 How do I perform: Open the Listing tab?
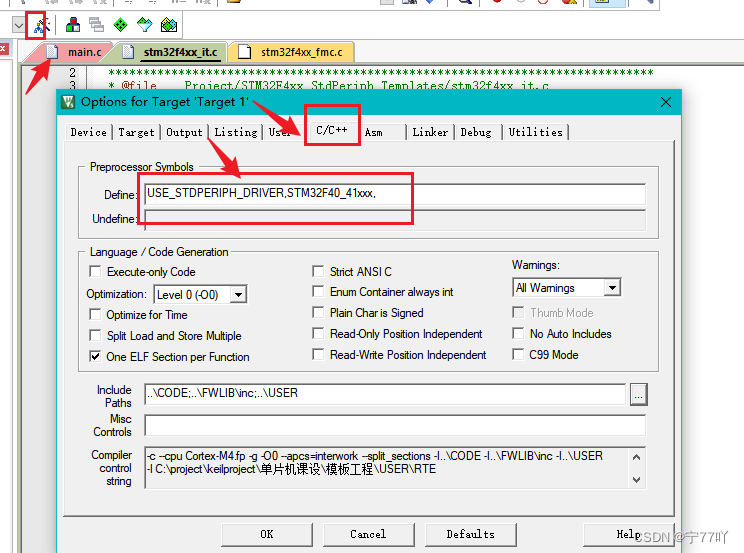[236, 132]
